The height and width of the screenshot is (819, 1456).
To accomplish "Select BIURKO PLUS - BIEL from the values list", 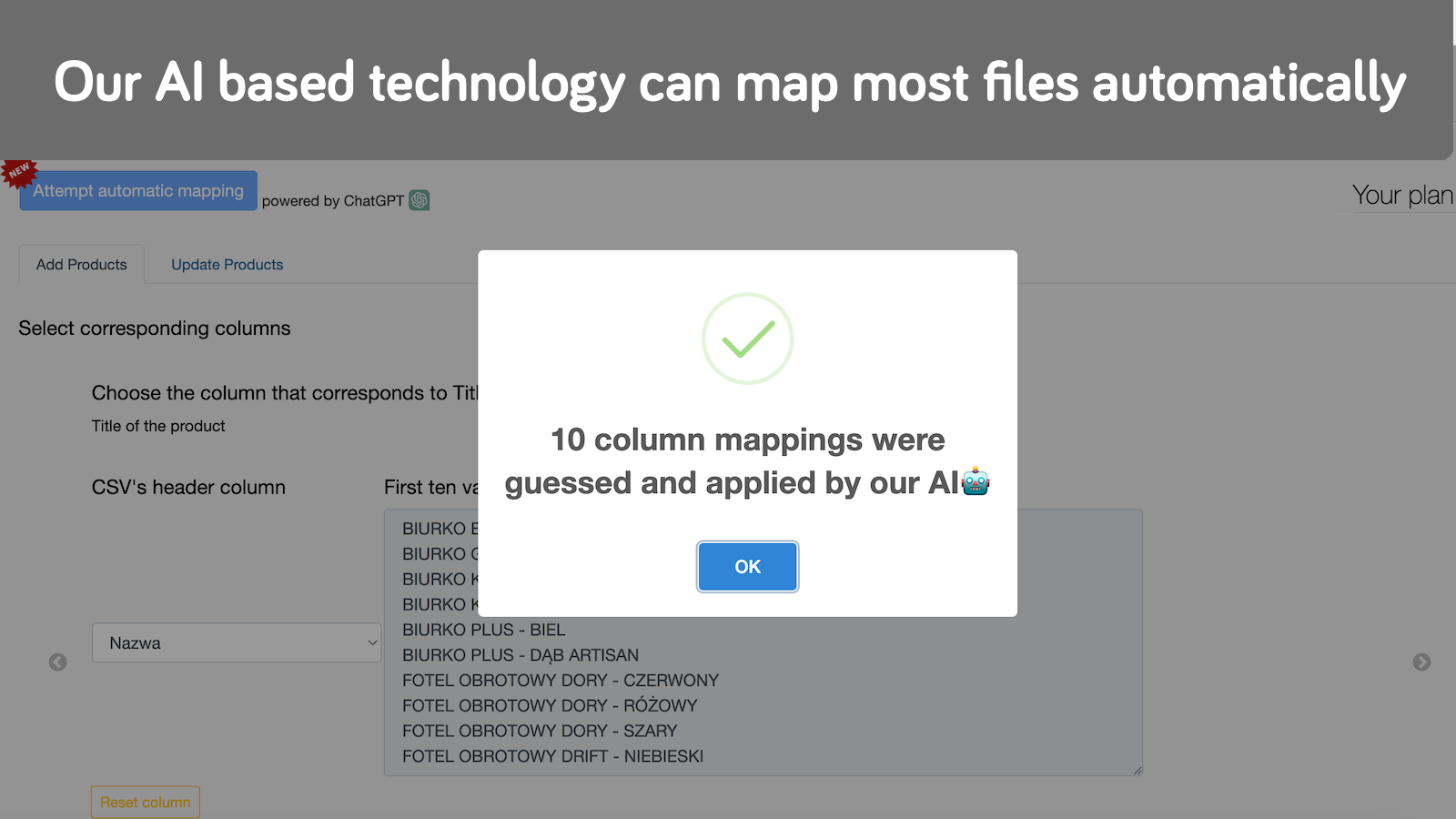I will pos(484,629).
